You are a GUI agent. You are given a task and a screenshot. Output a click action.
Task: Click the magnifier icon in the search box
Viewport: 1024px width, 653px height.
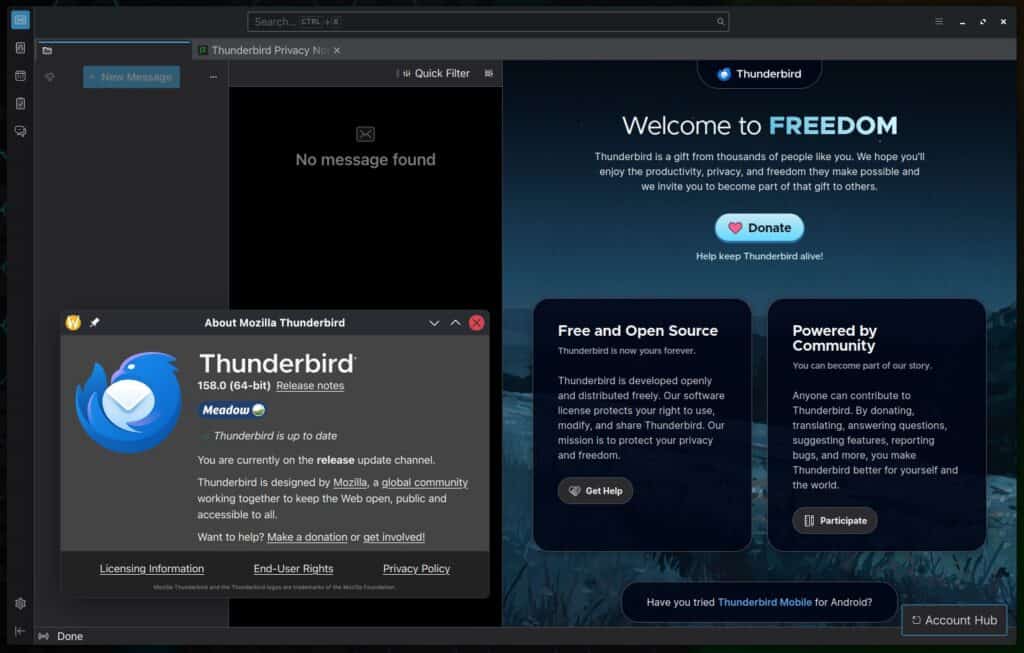(720, 22)
